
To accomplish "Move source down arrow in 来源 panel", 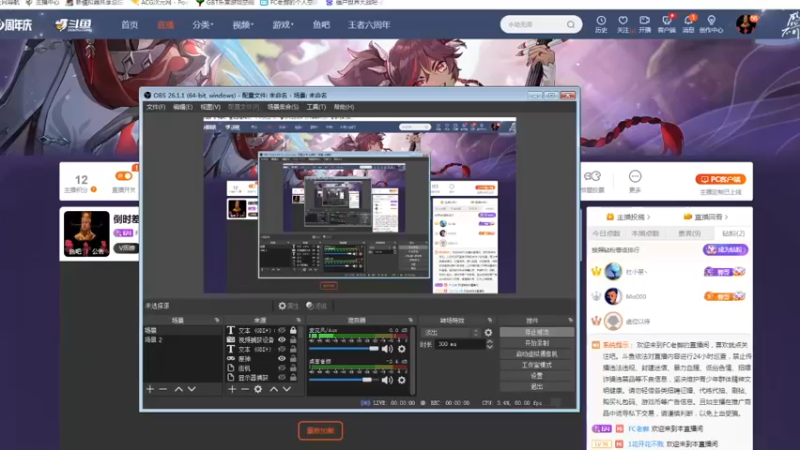I will [x=287, y=389].
